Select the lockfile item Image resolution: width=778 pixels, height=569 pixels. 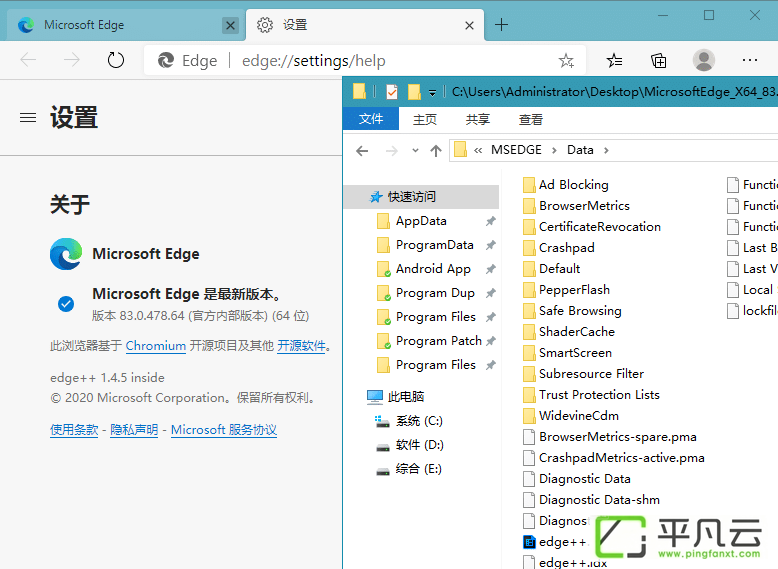(x=752, y=311)
